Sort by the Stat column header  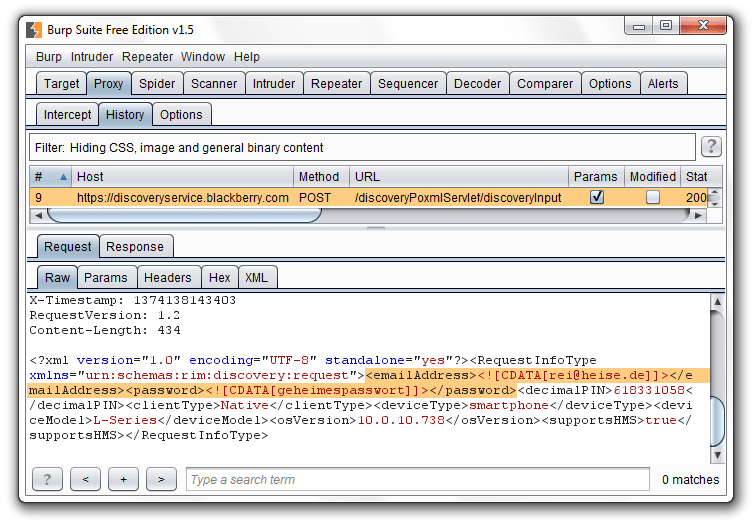coord(701,177)
